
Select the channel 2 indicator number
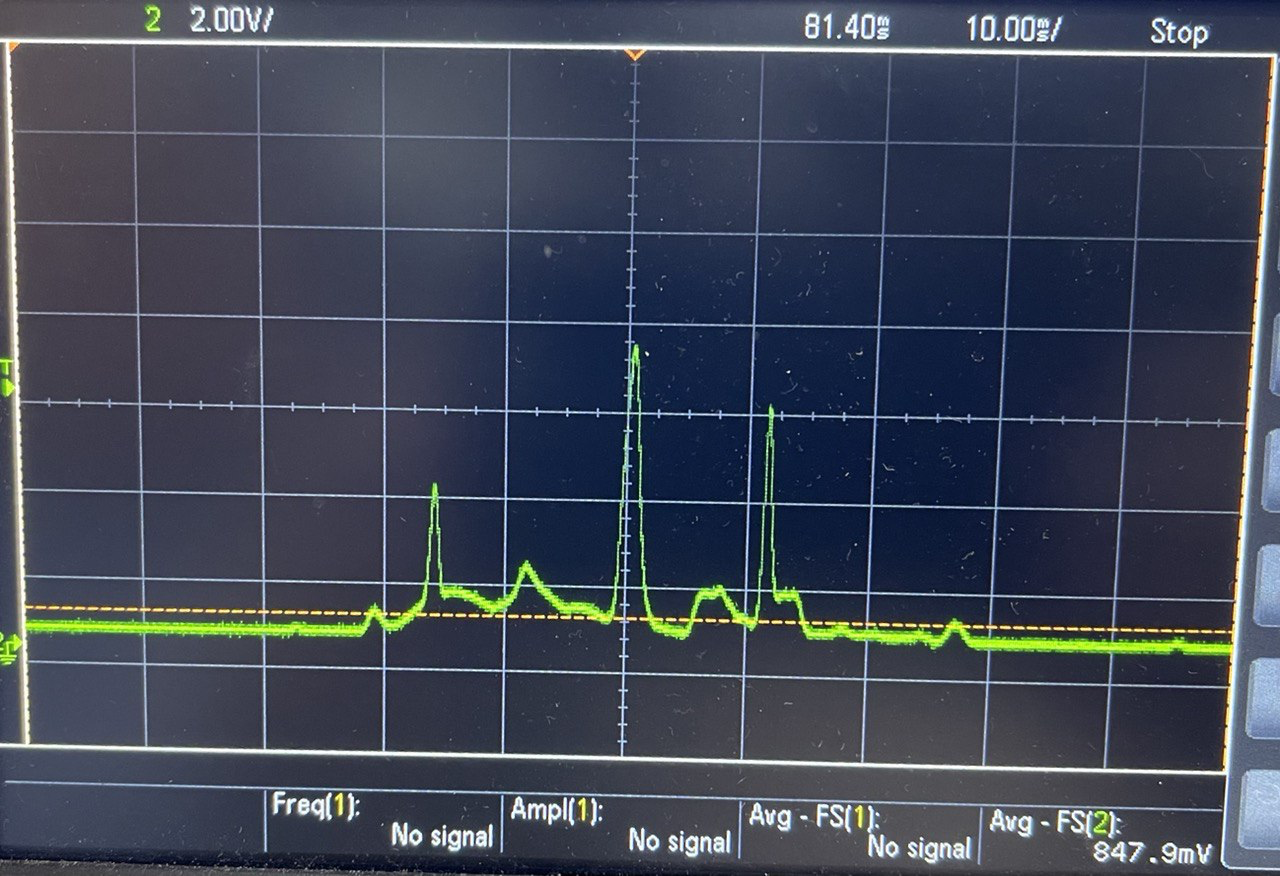coord(153,21)
